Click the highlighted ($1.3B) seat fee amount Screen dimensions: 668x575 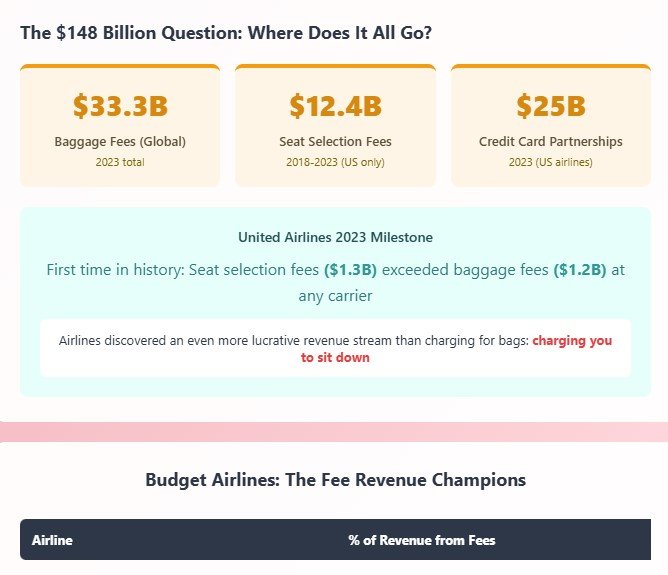(349, 270)
